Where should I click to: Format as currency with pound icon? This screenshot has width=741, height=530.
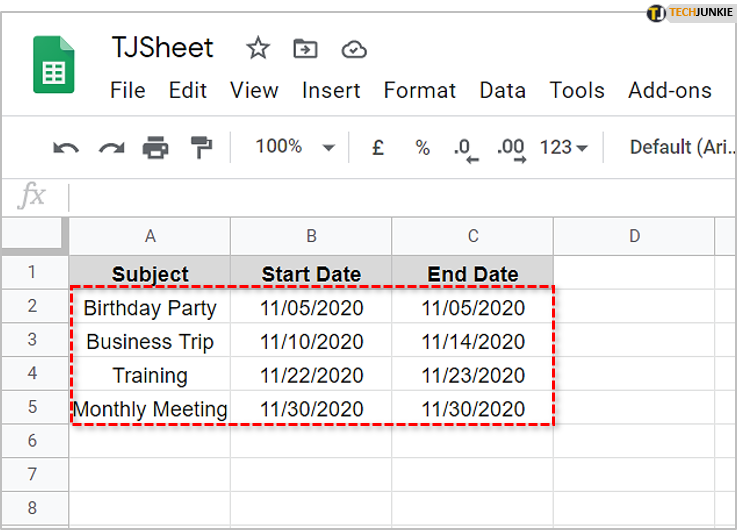[378, 148]
